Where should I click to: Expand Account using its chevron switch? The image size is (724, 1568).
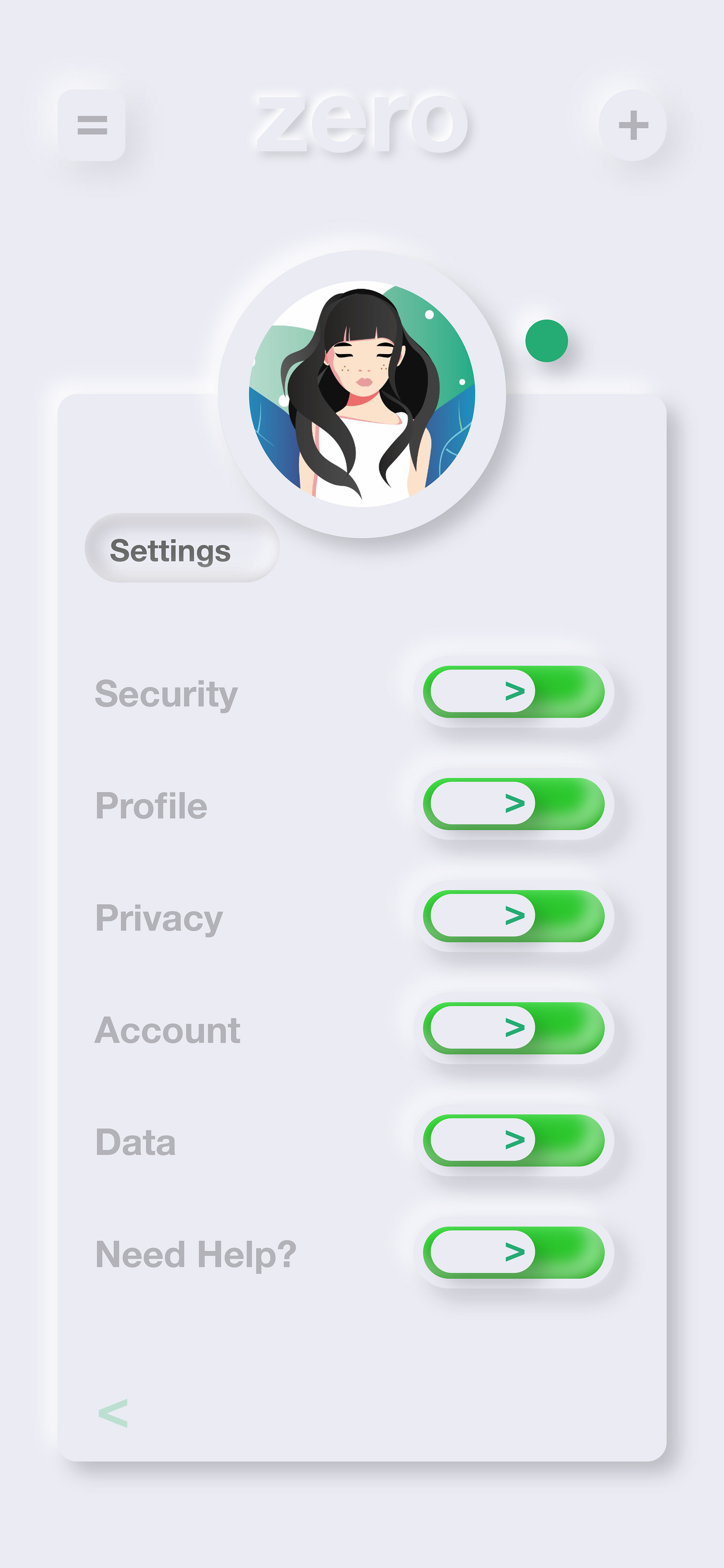pyautogui.click(x=514, y=1028)
